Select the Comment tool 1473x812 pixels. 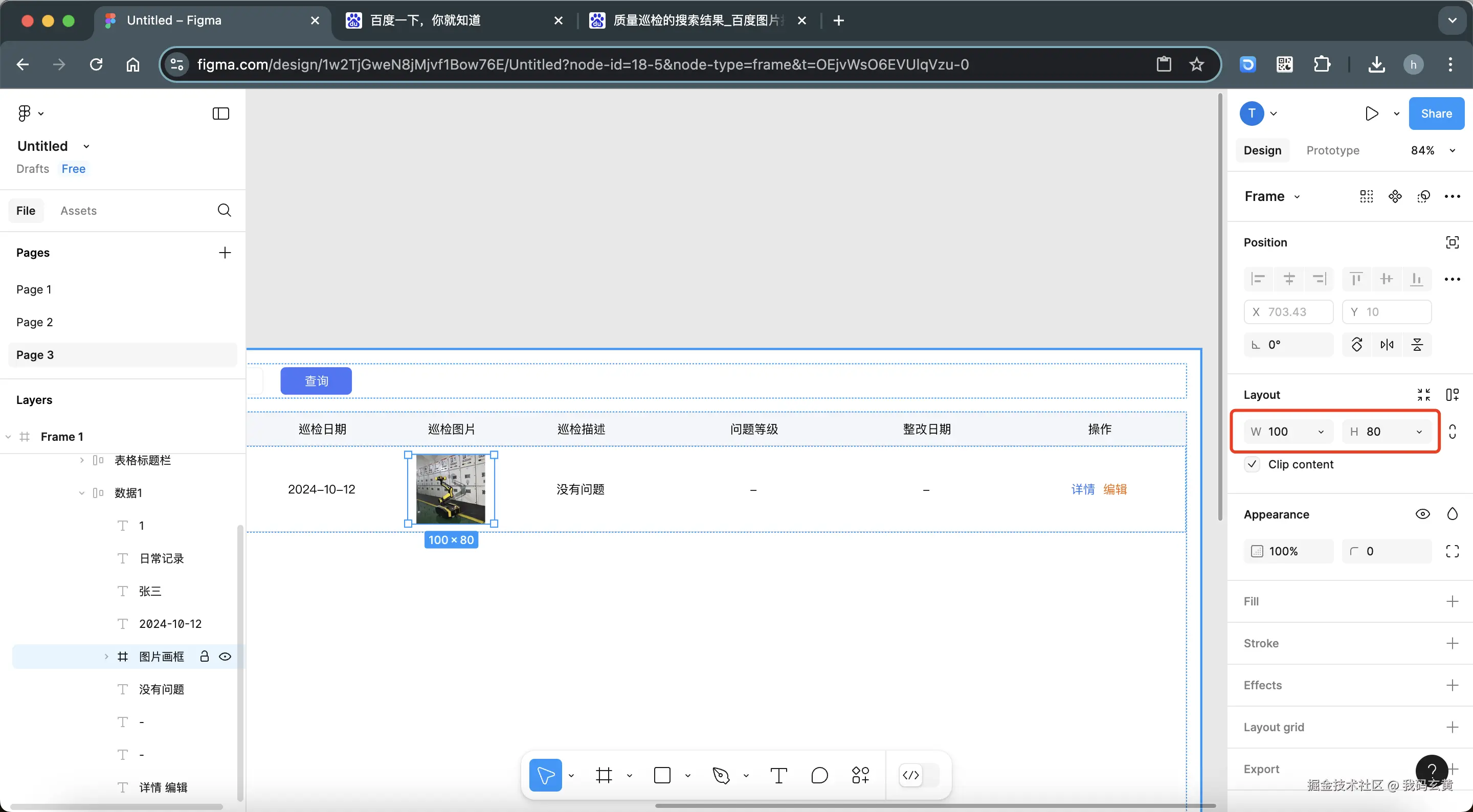pos(819,775)
